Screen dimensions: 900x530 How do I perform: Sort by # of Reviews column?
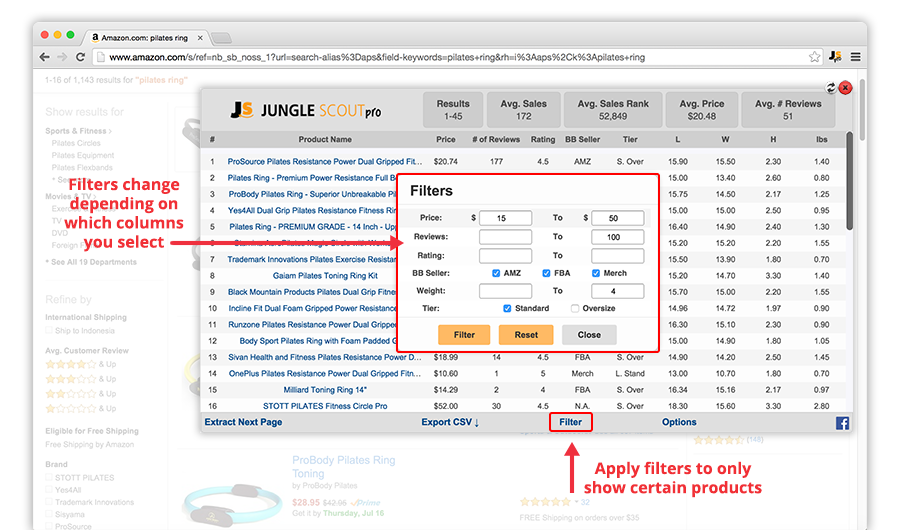pos(496,140)
